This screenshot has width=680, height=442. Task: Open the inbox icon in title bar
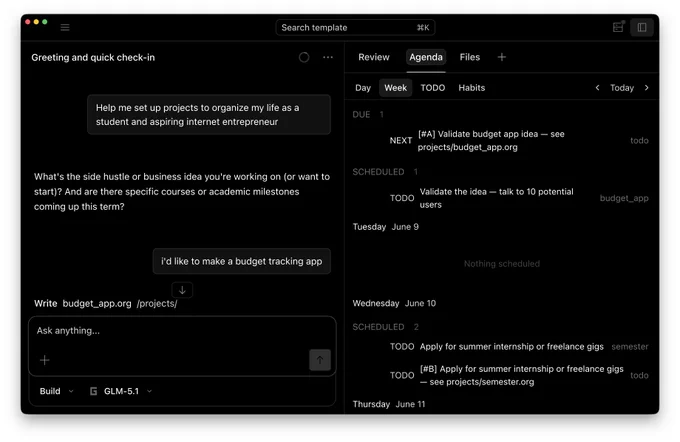coord(618,27)
